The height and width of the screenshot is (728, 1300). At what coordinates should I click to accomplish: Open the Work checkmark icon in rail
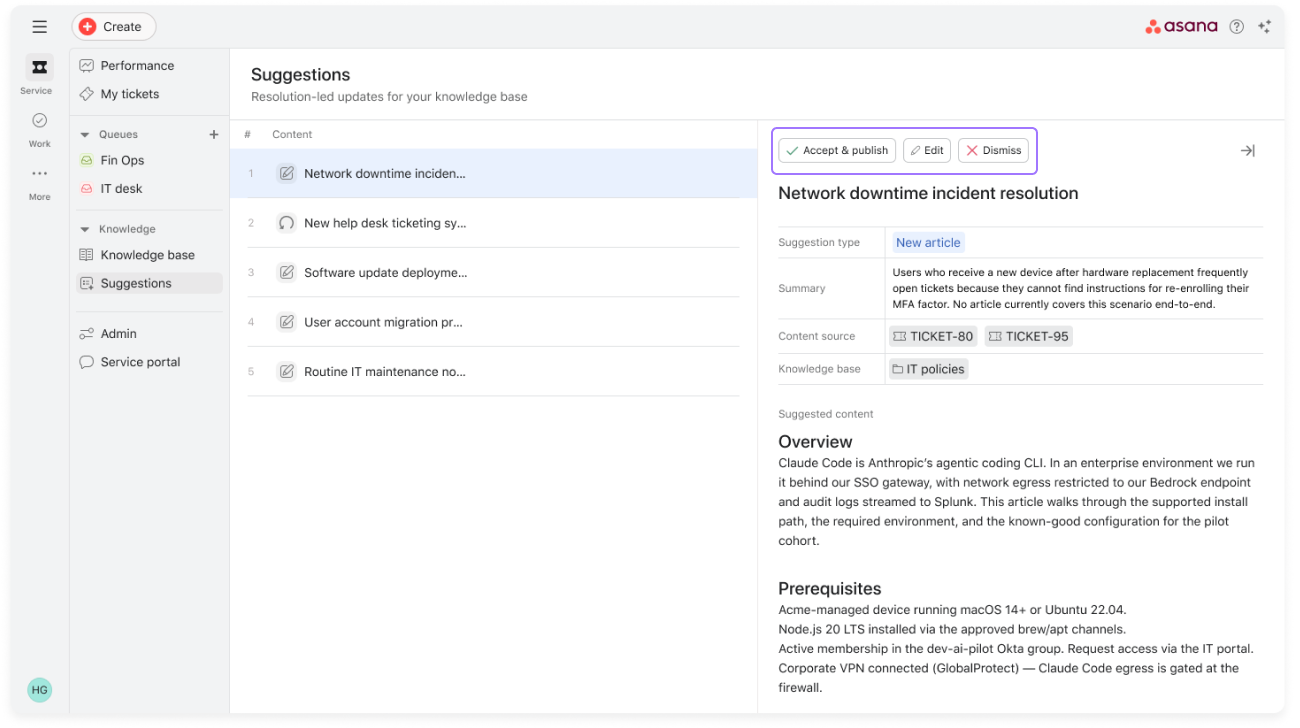click(39, 121)
